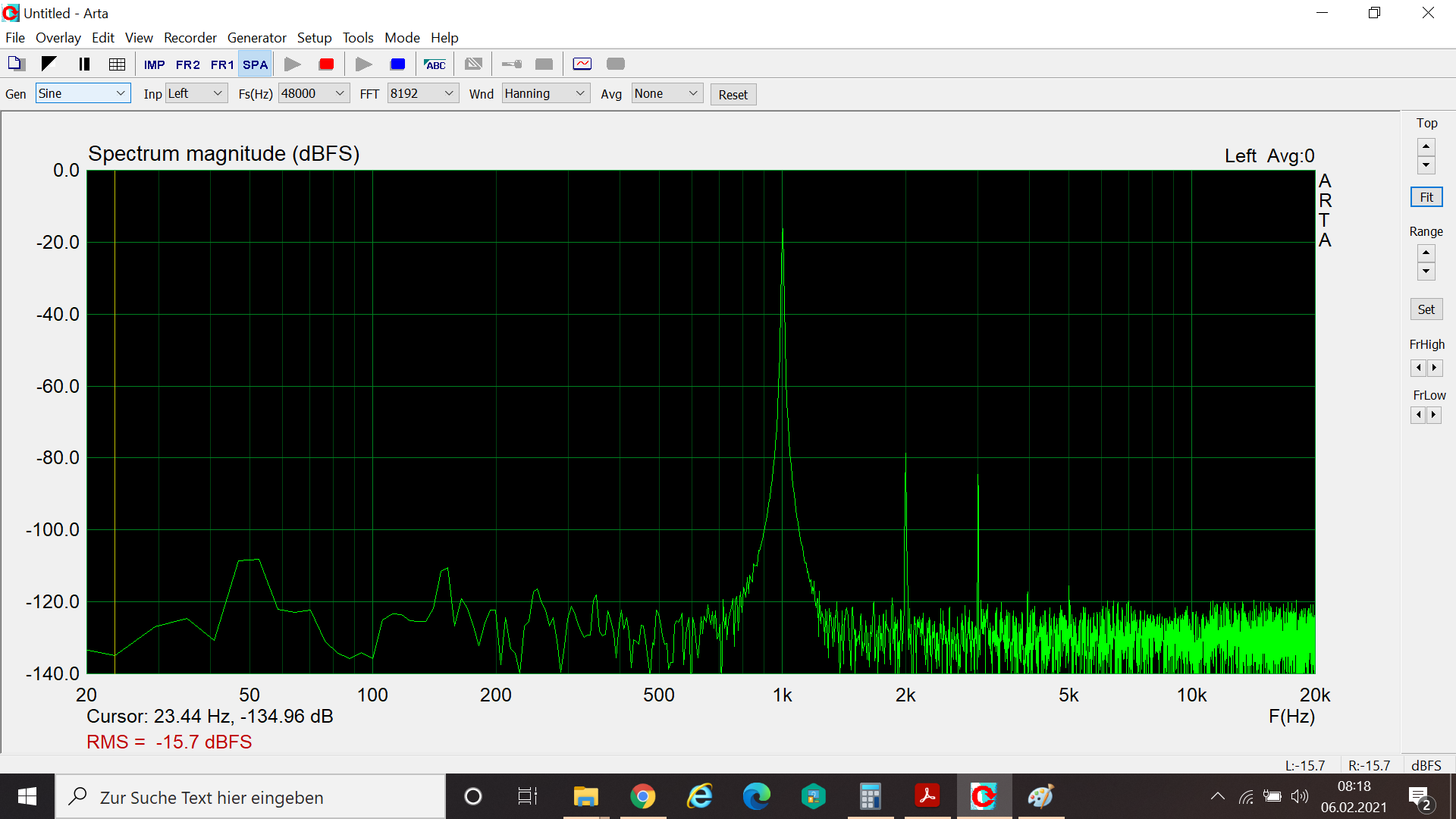Open the Overlay menu
The width and height of the screenshot is (1456, 819).
(x=58, y=37)
